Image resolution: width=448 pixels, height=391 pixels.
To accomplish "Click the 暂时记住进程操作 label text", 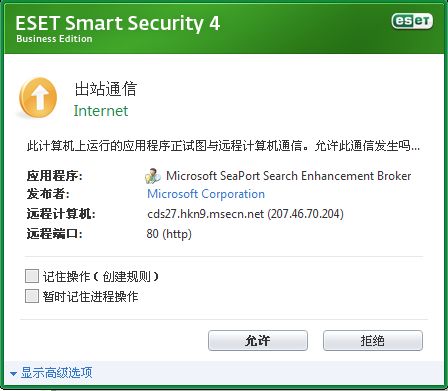I will coord(90,296).
